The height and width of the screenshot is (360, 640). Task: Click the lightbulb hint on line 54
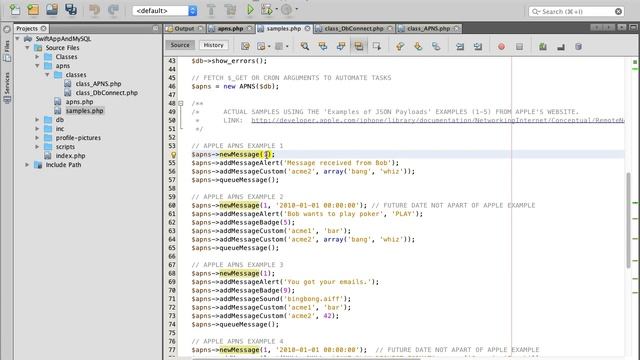pyautogui.click(x=173, y=155)
